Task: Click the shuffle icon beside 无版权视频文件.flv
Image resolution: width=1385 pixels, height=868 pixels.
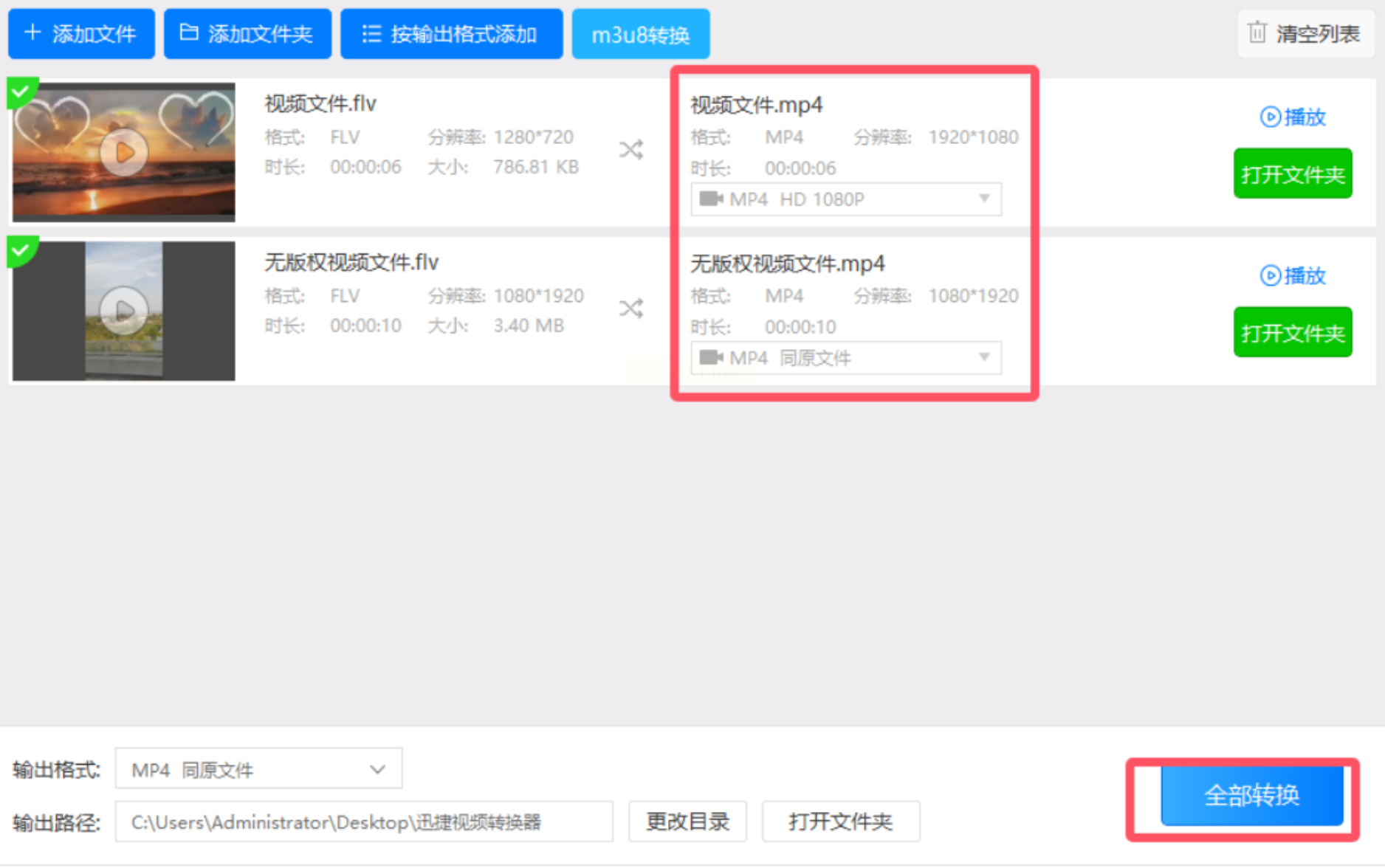Action: click(x=631, y=308)
